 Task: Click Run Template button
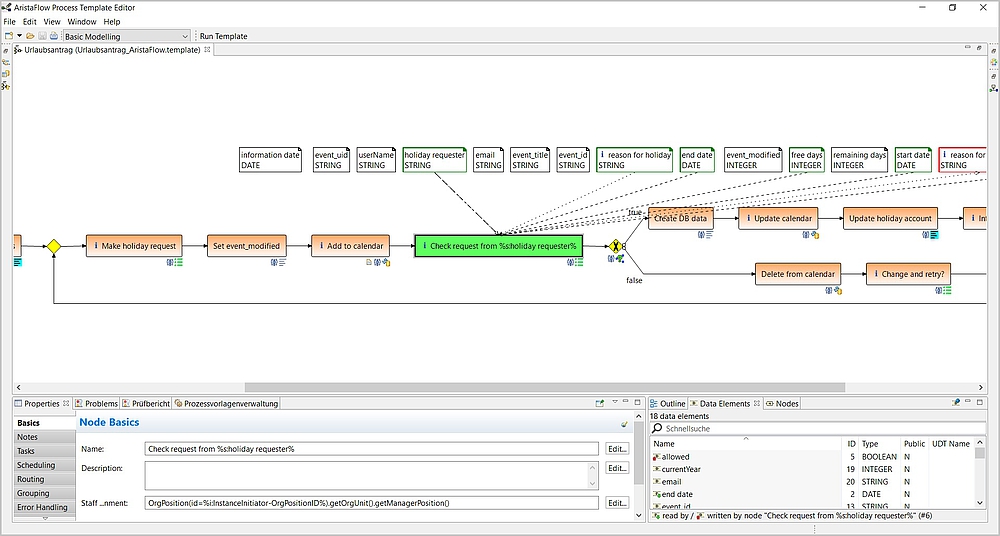[x=223, y=36]
